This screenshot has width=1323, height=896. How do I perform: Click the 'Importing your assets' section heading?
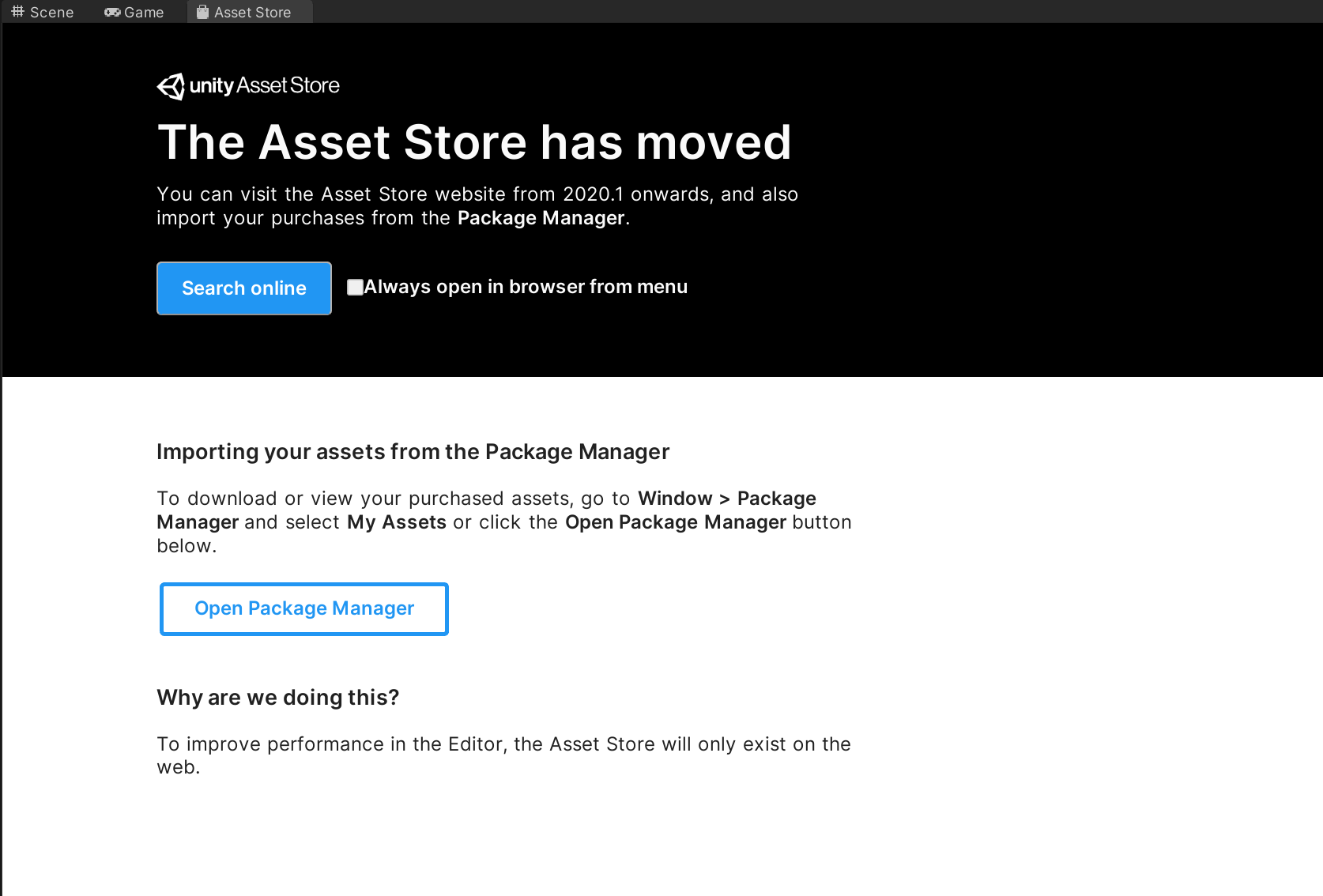[x=413, y=452]
